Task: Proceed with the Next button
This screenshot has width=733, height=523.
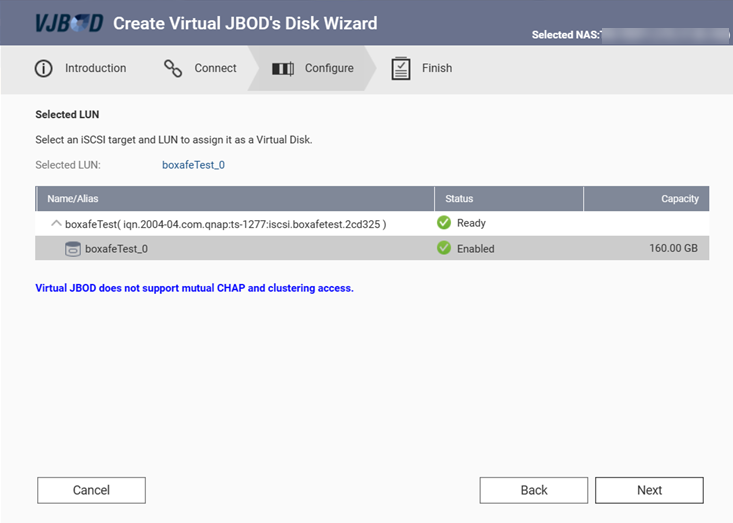Action: (x=649, y=490)
